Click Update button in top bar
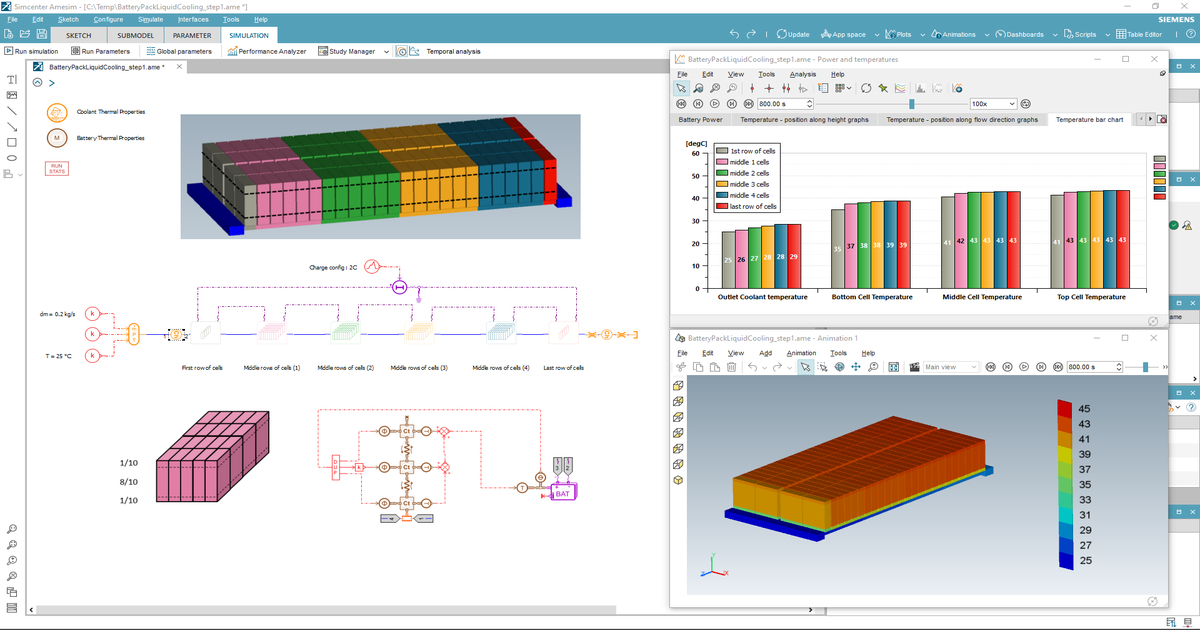Image resolution: width=1200 pixels, height=630 pixels. point(792,34)
